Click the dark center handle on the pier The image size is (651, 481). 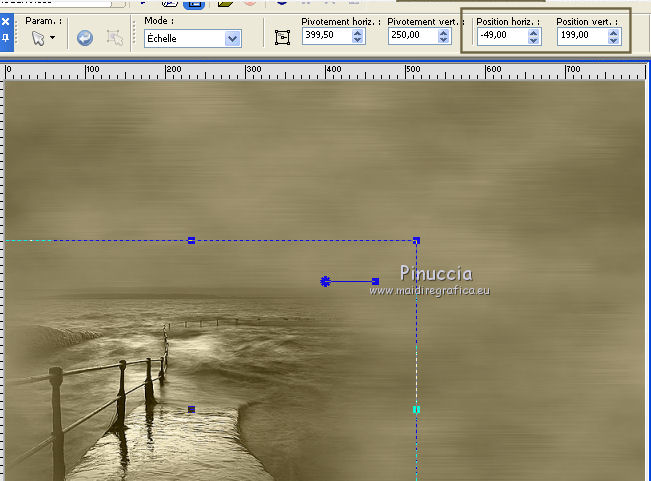click(191, 409)
